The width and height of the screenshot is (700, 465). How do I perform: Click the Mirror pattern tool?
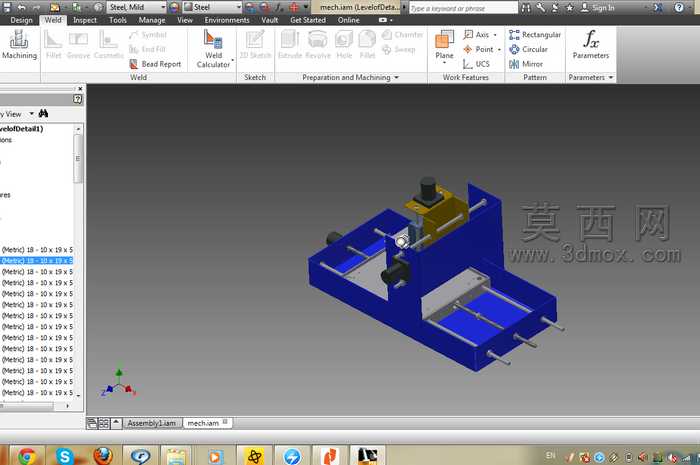(x=526, y=64)
